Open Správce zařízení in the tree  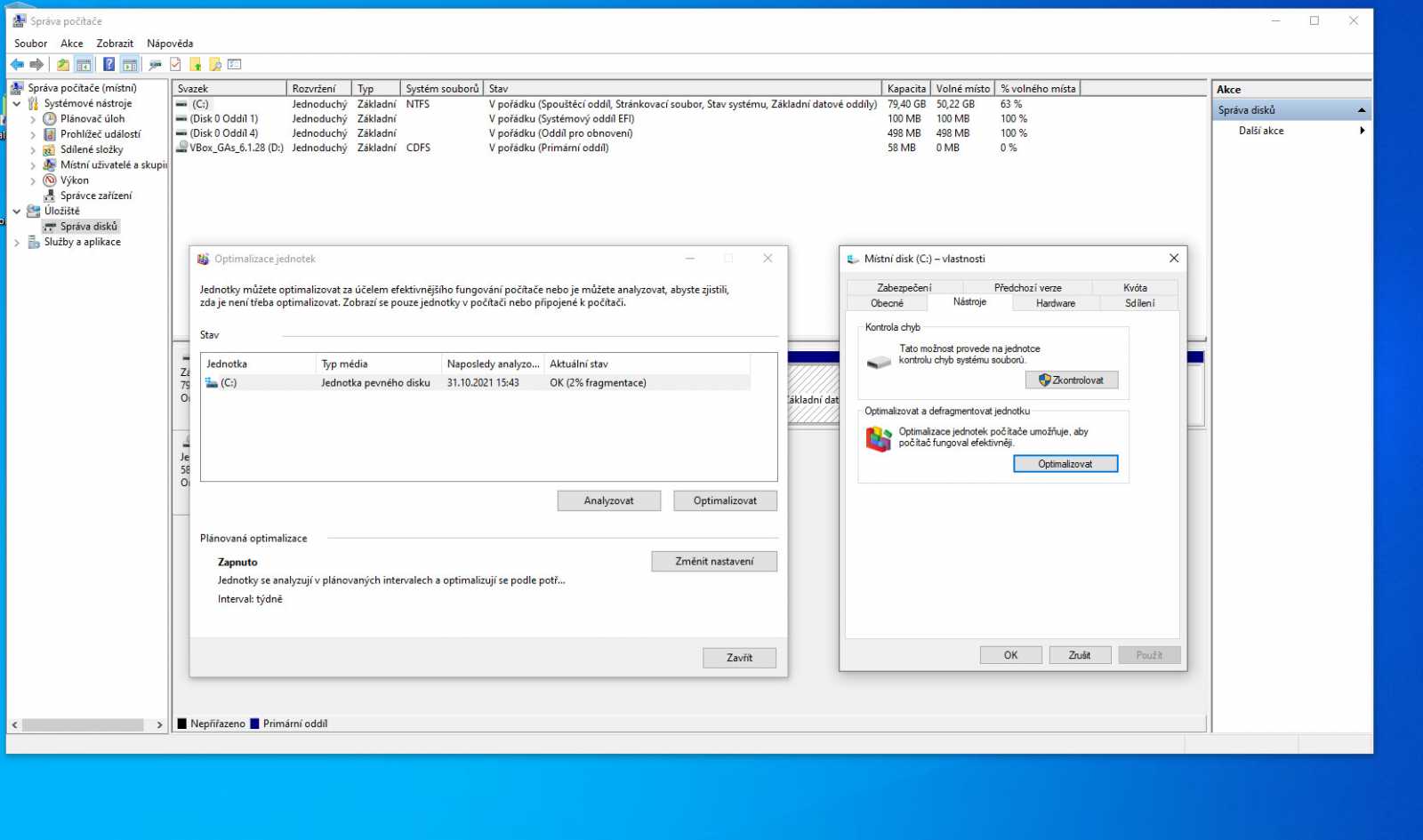coord(95,196)
